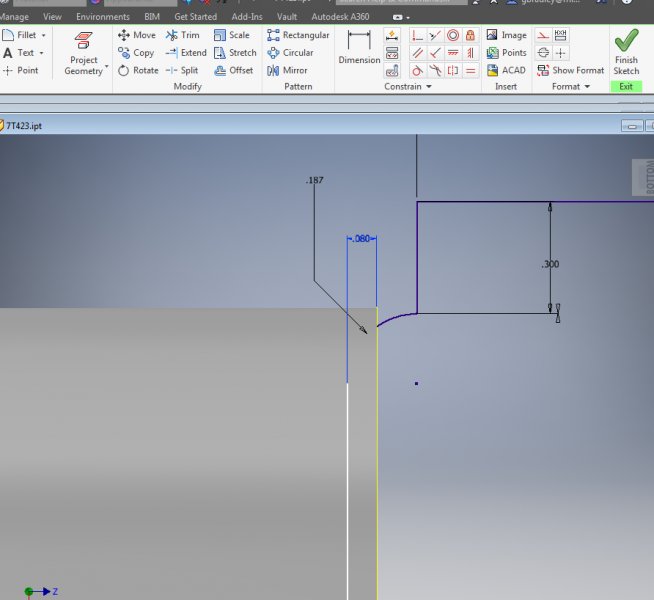
Task: Select the Project Geometry tool
Action: tap(84, 52)
